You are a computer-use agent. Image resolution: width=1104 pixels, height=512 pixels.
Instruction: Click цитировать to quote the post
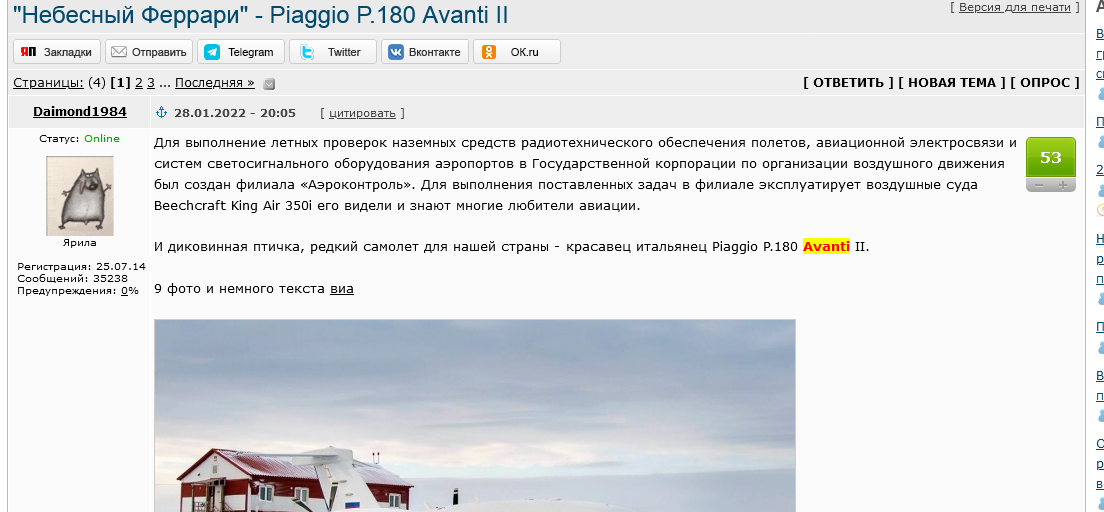pos(362,113)
